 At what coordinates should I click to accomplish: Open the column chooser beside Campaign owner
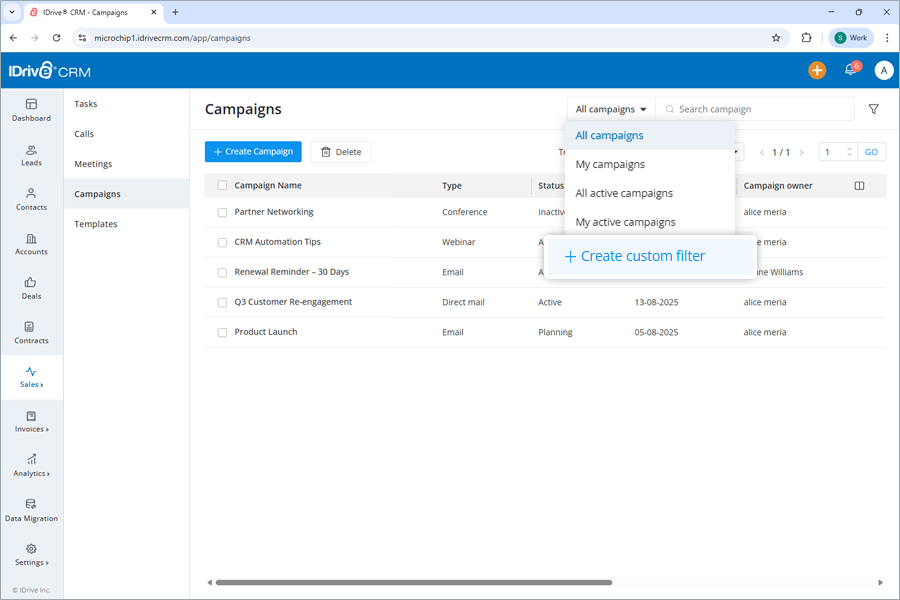[859, 185]
